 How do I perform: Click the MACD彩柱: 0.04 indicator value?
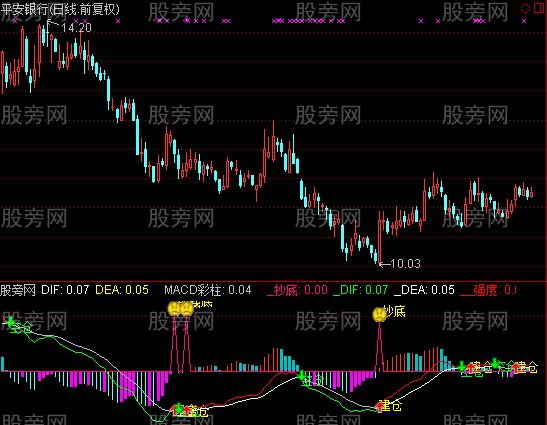coord(208,290)
